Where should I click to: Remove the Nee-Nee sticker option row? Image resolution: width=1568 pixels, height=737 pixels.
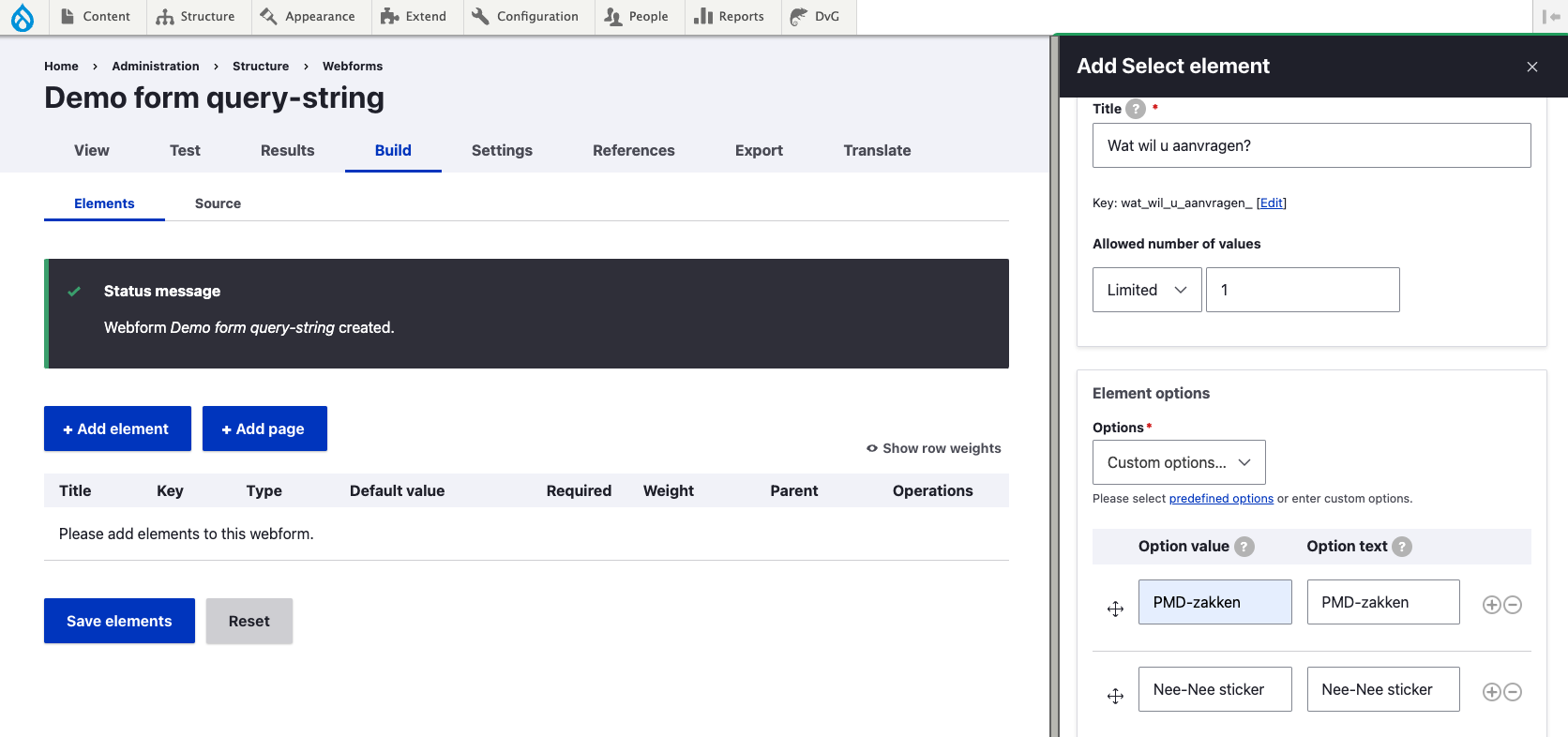pyautogui.click(x=1513, y=692)
